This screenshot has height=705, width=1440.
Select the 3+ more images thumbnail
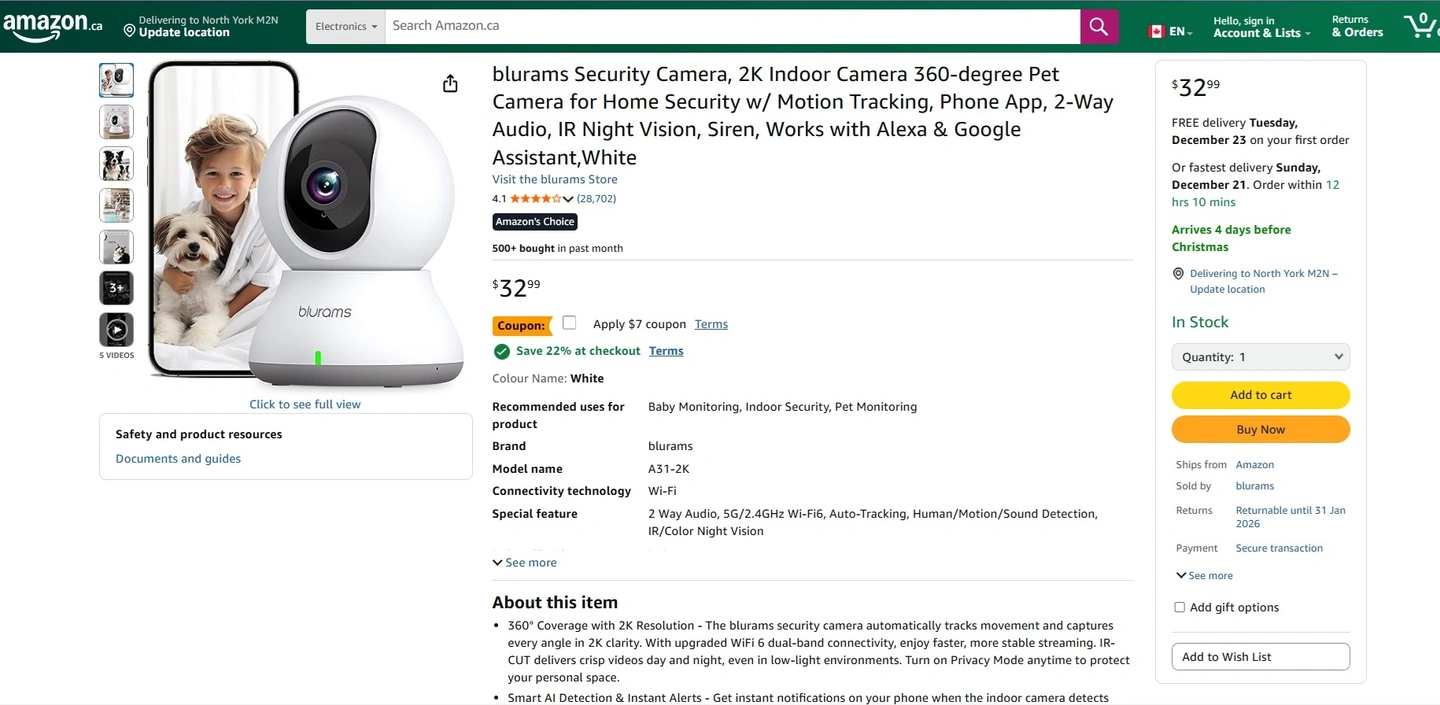116,288
